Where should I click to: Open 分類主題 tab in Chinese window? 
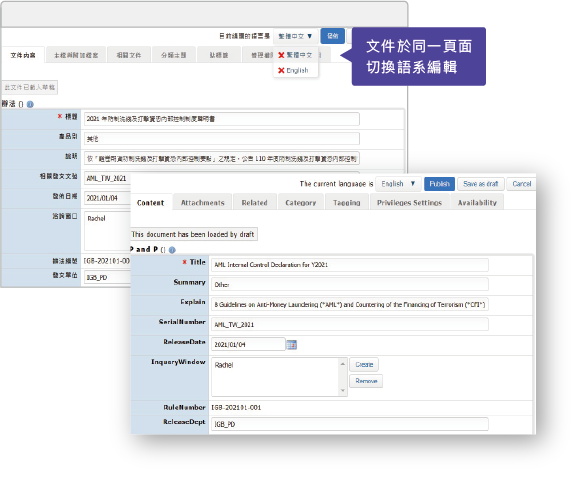coord(173,55)
